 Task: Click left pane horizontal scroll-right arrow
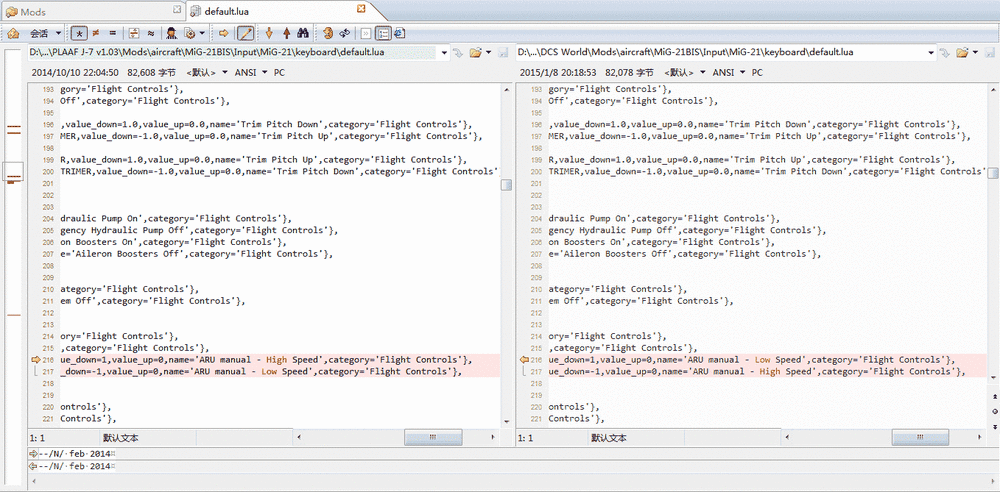point(492,437)
